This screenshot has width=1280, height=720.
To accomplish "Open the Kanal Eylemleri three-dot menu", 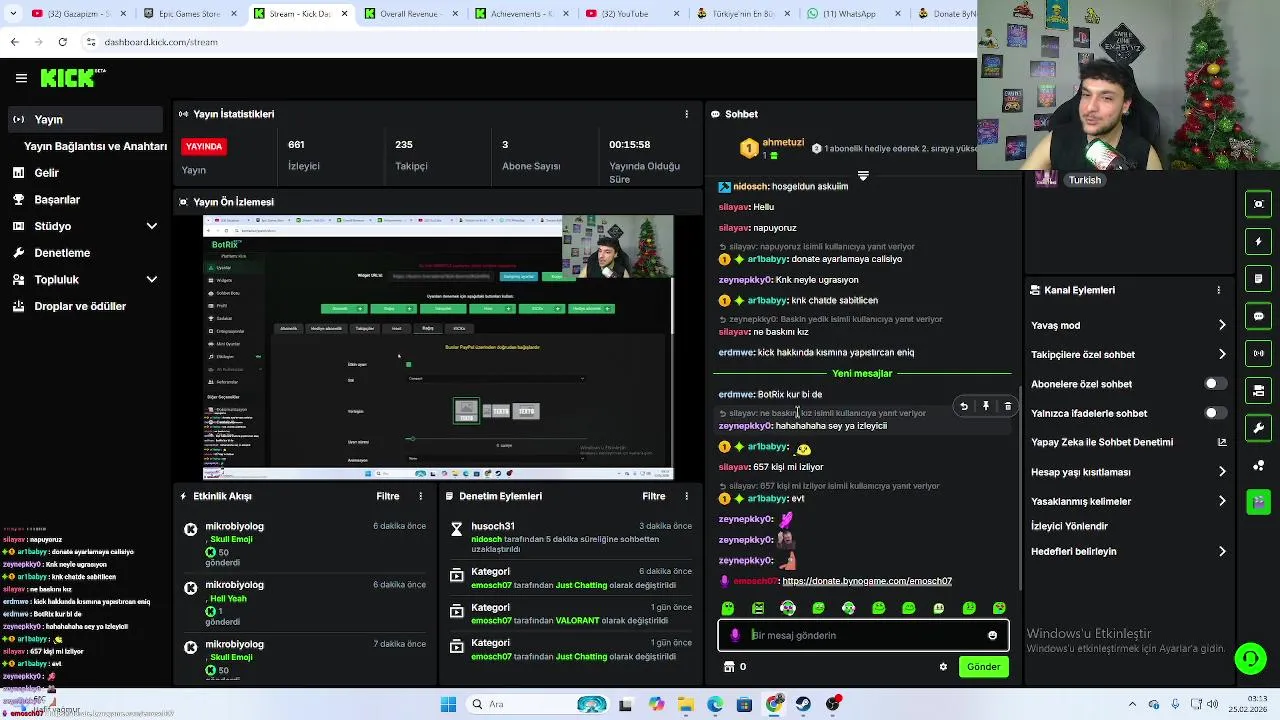I will 1218,290.
